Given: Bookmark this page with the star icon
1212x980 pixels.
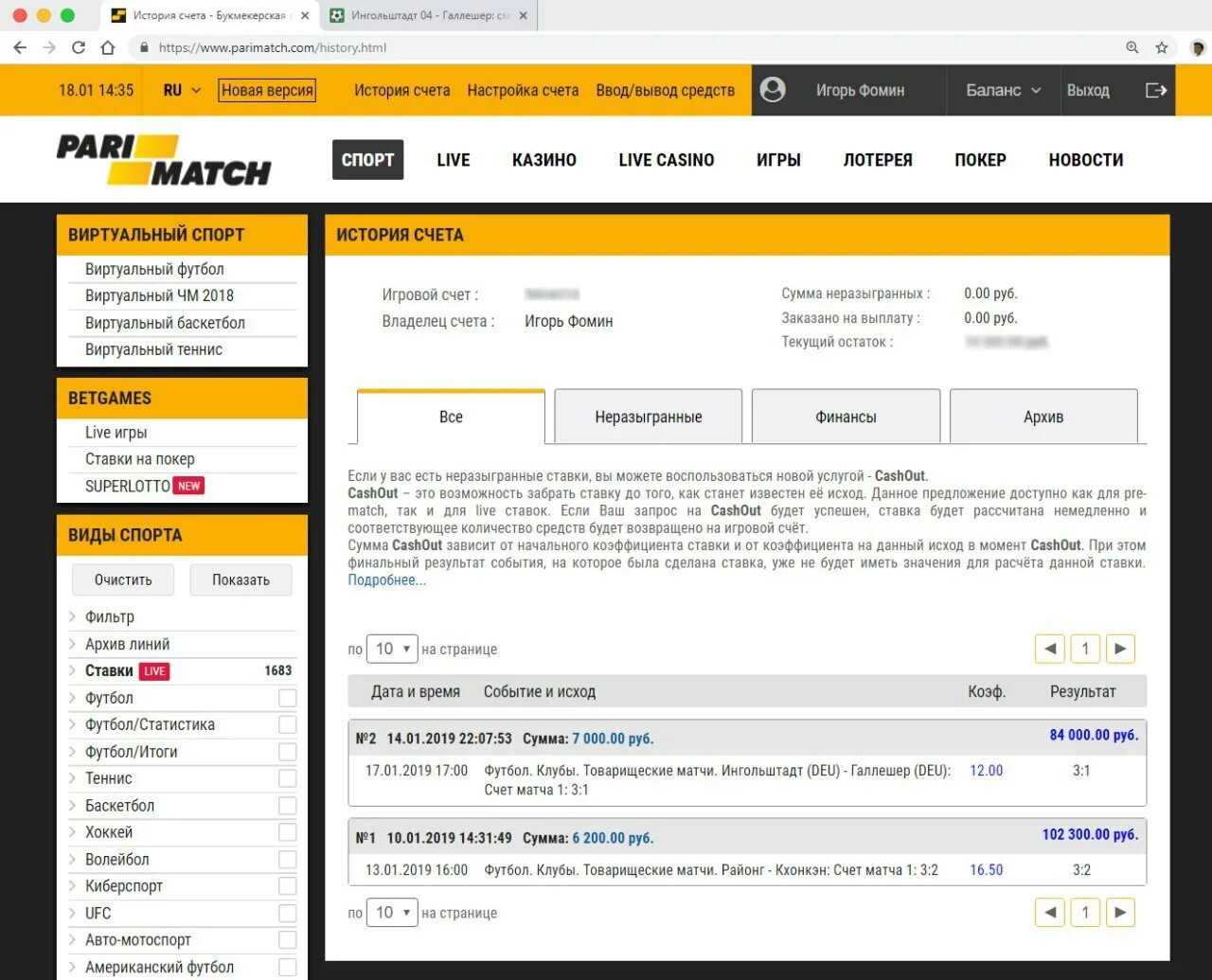Looking at the screenshot, I should [x=1162, y=47].
